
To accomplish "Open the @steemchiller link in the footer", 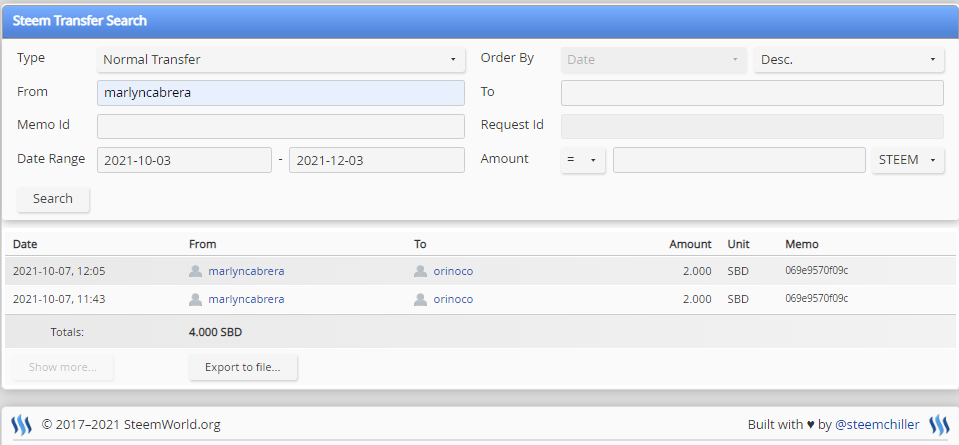I will pos(877,425).
